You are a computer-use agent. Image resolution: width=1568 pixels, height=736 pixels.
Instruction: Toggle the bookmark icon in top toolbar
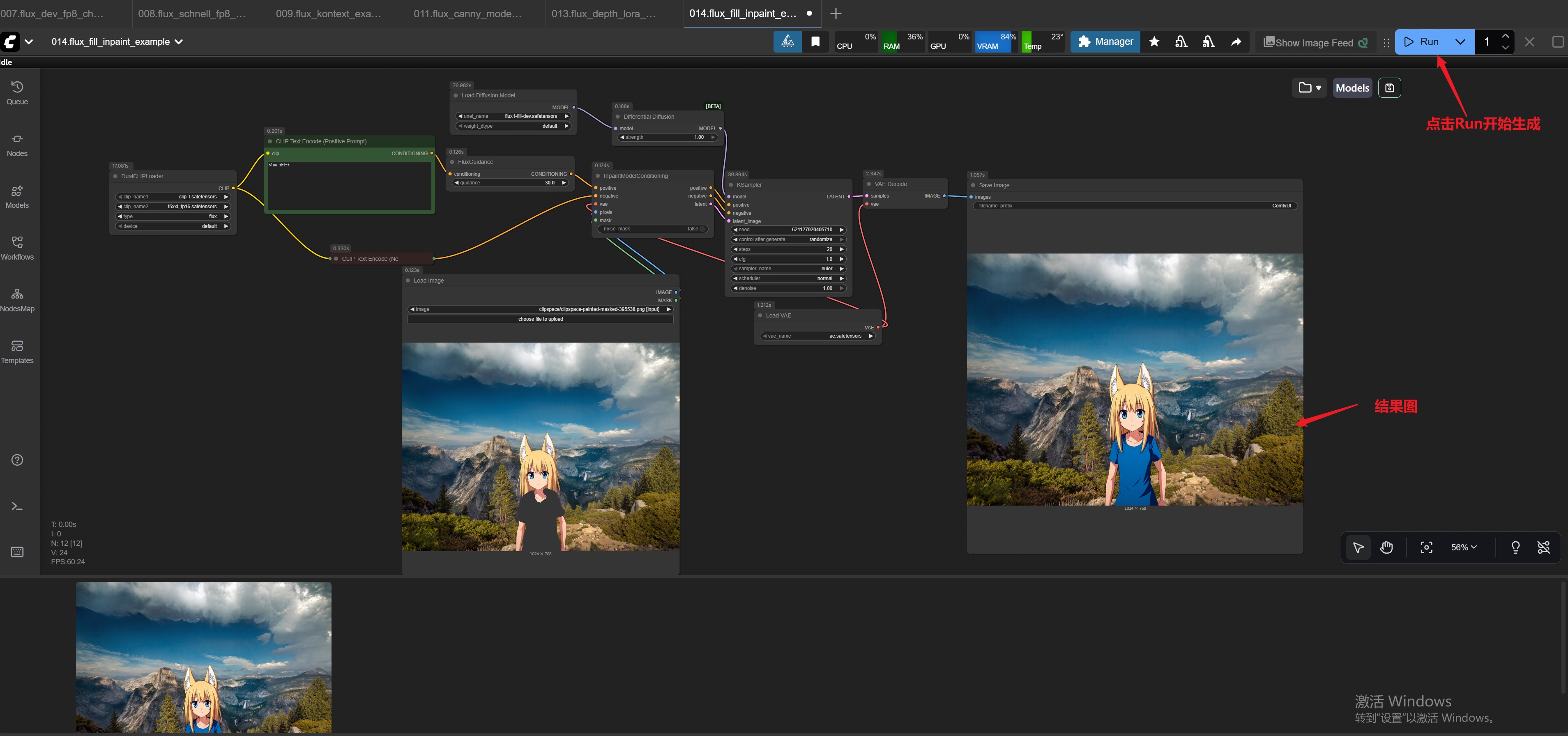(x=815, y=41)
